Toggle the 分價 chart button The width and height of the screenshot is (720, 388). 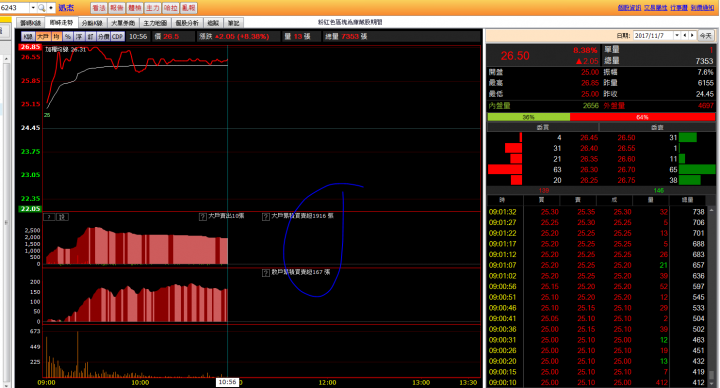(103, 36)
